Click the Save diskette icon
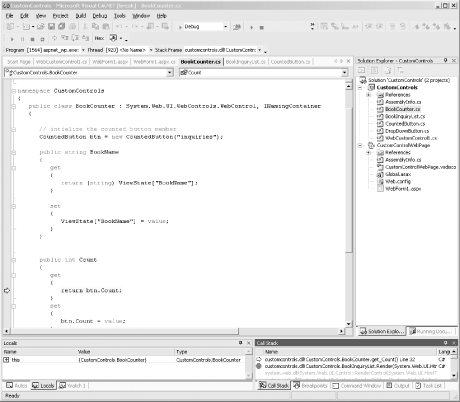Image resolution: width=460 pixels, height=402 pixels. tap(51, 26)
